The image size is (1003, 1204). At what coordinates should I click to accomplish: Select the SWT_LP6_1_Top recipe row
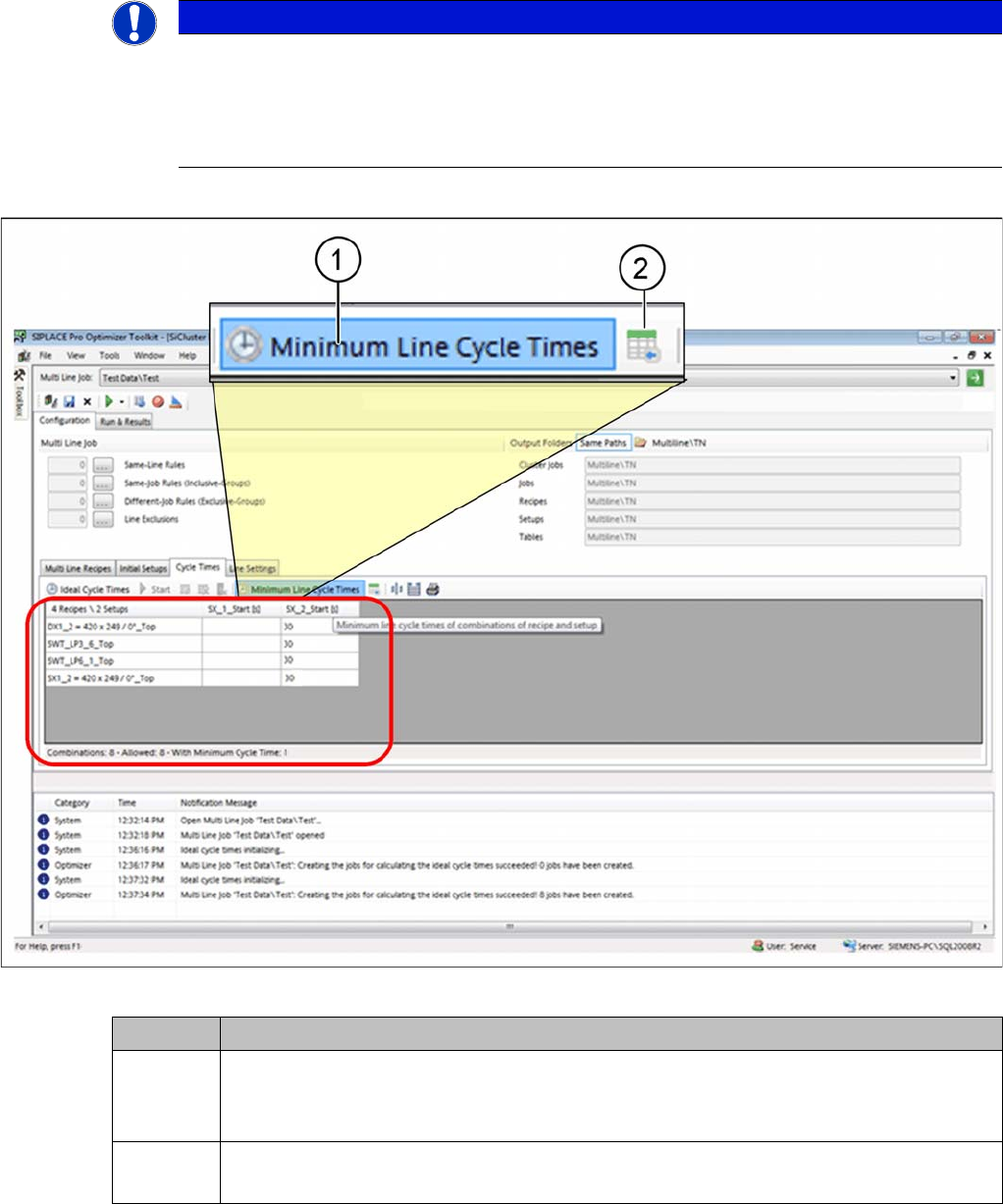202,660
